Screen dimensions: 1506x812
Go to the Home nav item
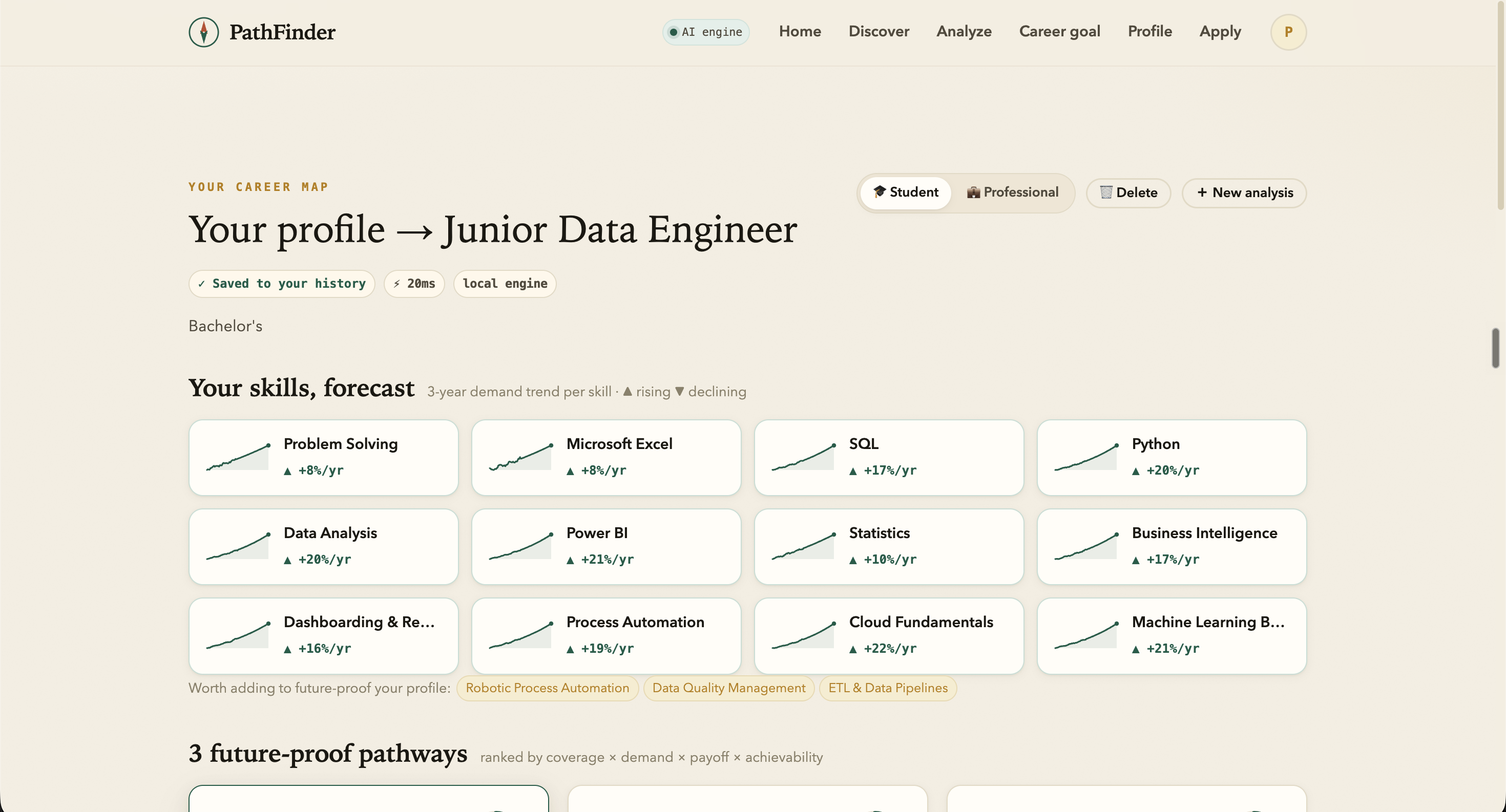[800, 32]
